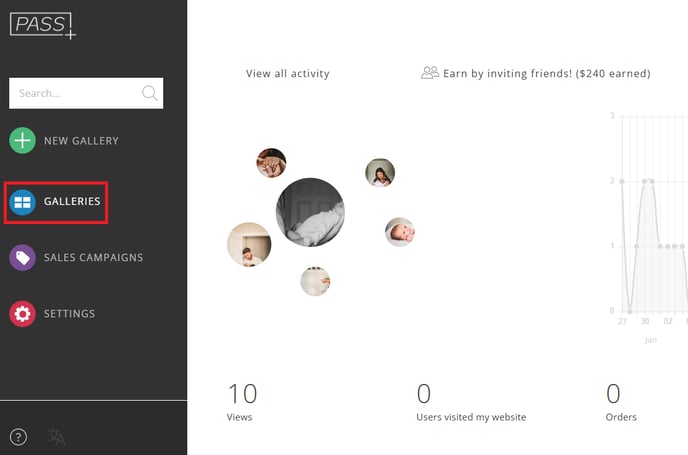The width and height of the screenshot is (688, 455).
Task: Select the Galleries menu label
Action: (72, 201)
